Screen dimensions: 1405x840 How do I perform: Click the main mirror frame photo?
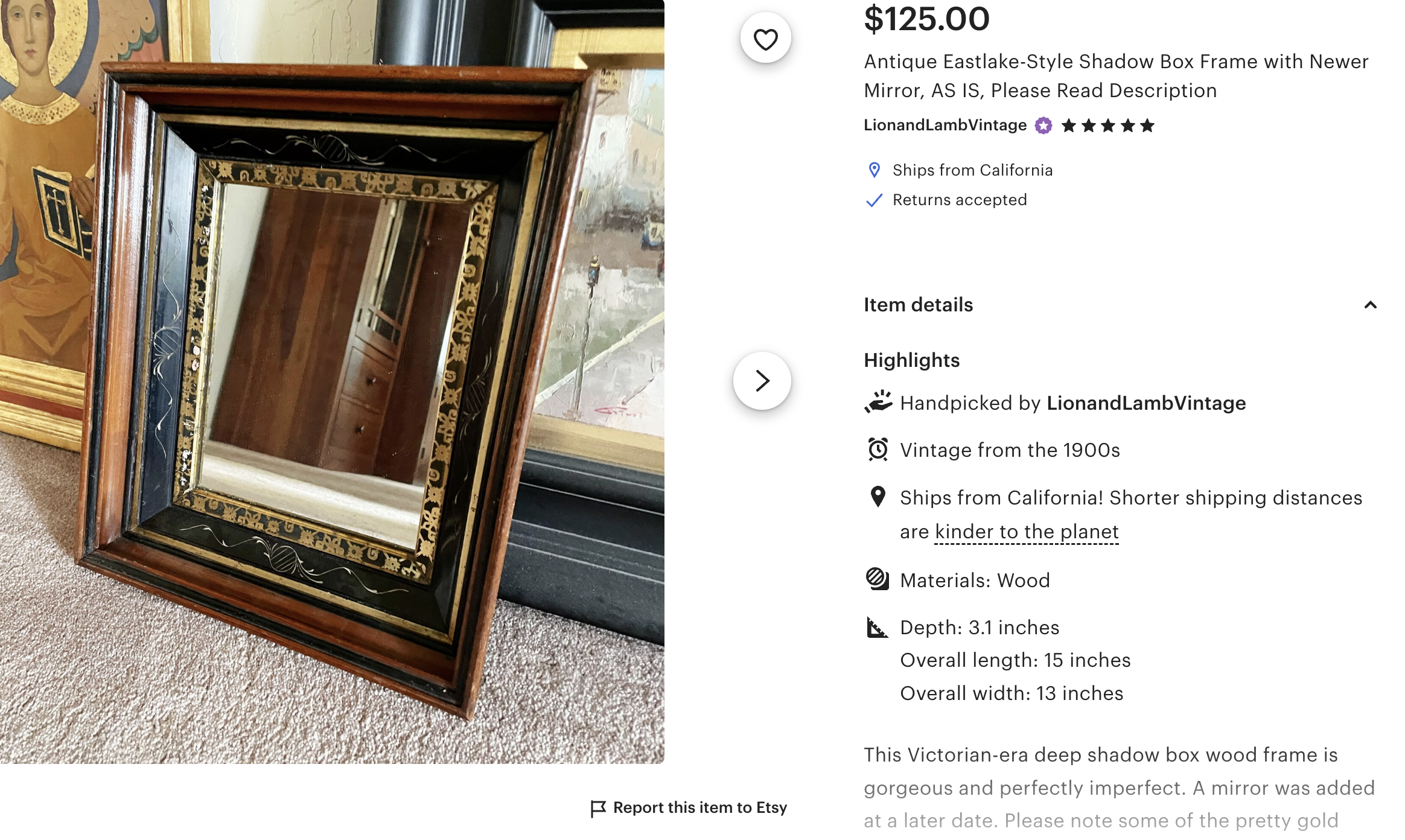(x=332, y=381)
